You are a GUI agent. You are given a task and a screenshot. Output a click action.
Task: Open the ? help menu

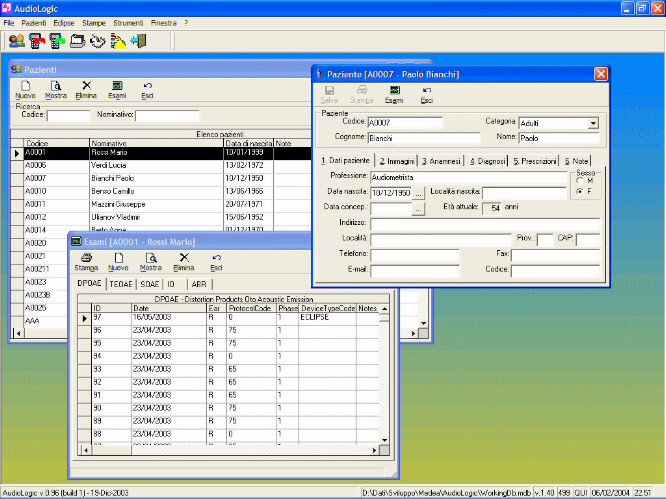tap(186, 23)
